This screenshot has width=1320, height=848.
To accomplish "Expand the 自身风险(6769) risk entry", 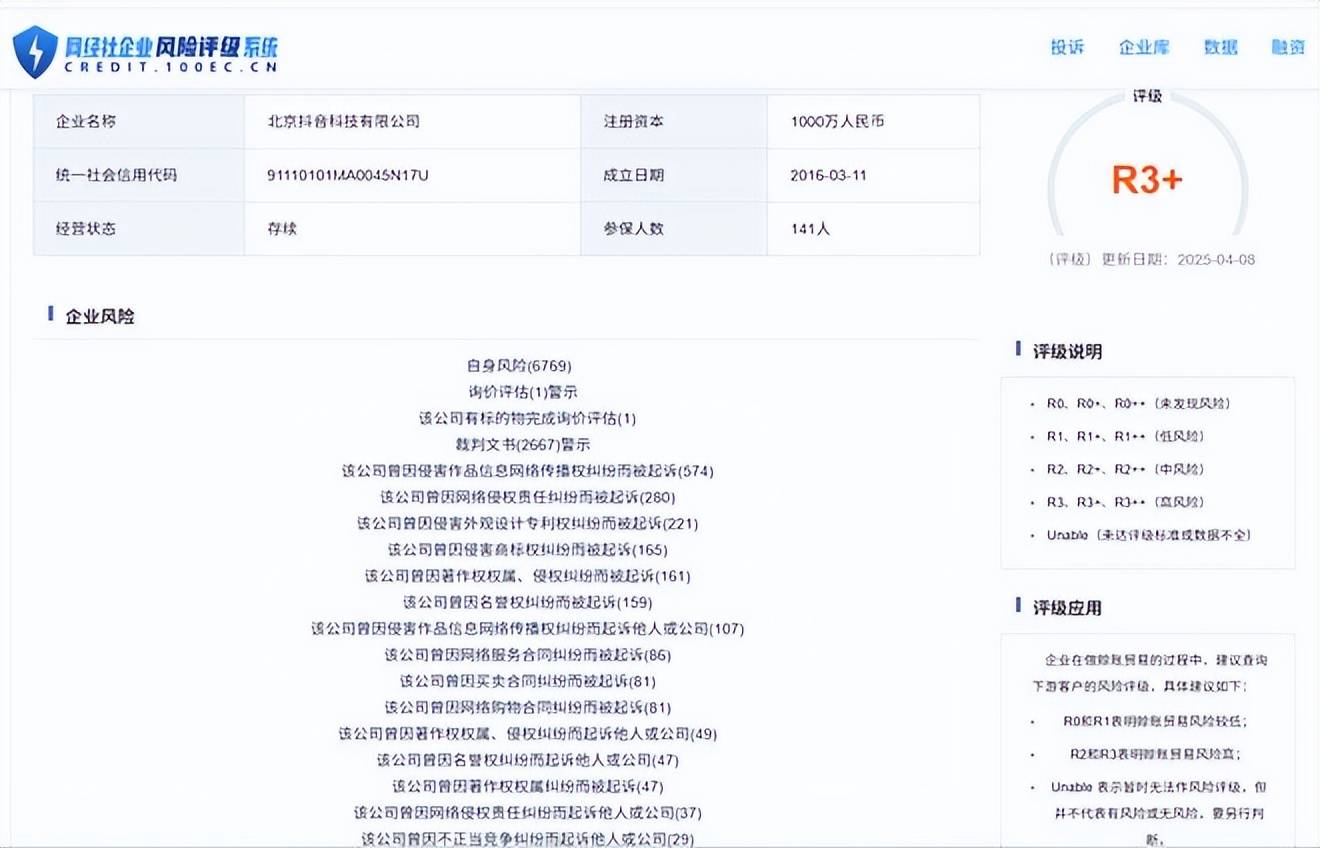I will [519, 366].
